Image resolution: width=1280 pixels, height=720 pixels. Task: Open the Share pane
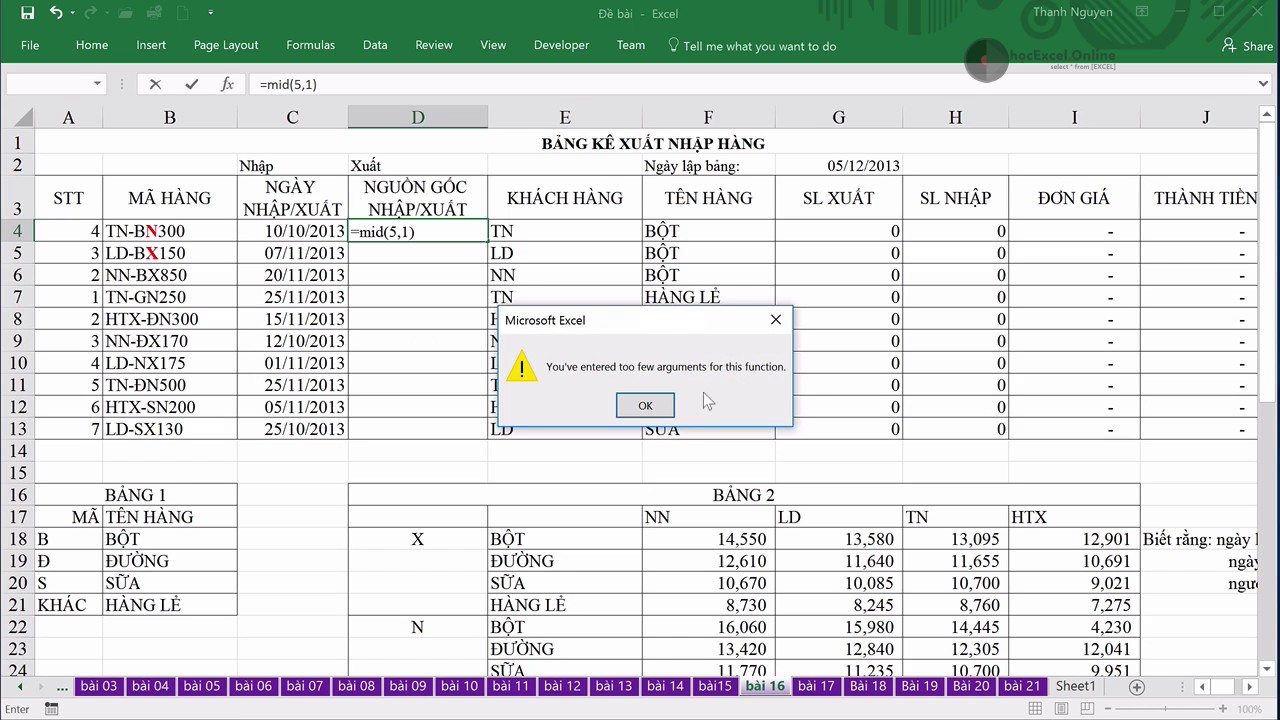[1248, 46]
